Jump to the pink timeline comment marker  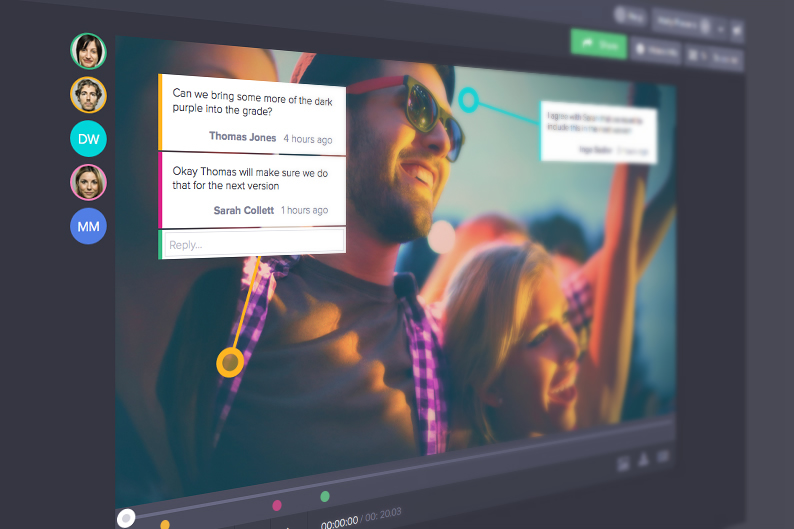pyautogui.click(x=276, y=505)
